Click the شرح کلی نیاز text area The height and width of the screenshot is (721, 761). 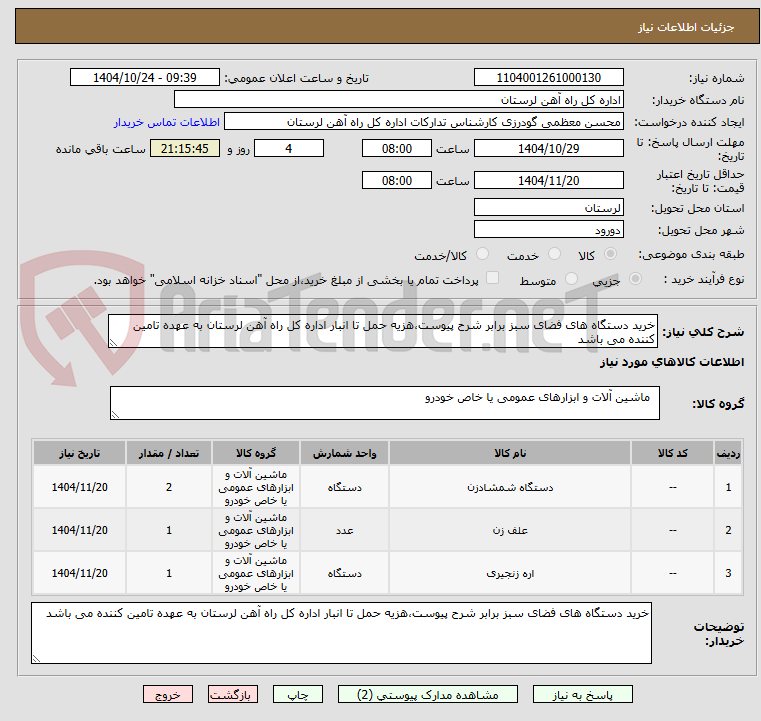click(383, 331)
